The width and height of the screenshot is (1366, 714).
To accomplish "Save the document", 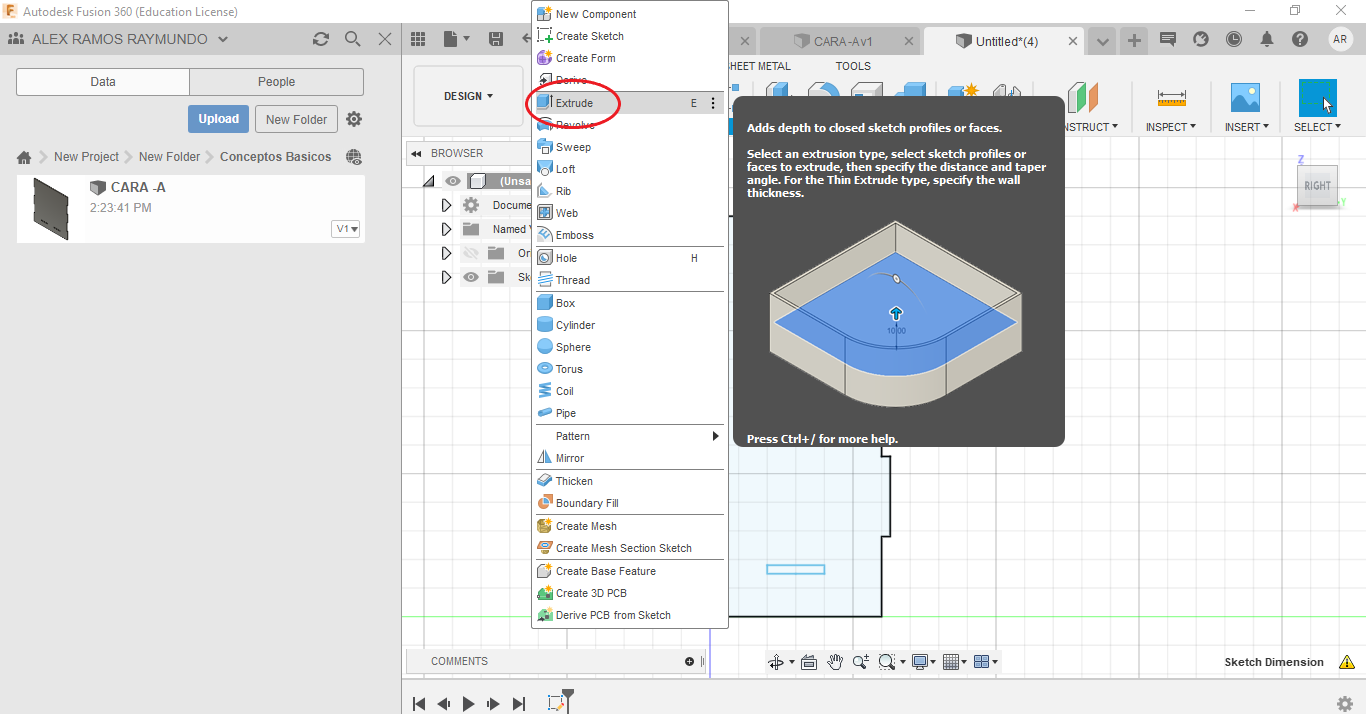I will click(x=496, y=39).
